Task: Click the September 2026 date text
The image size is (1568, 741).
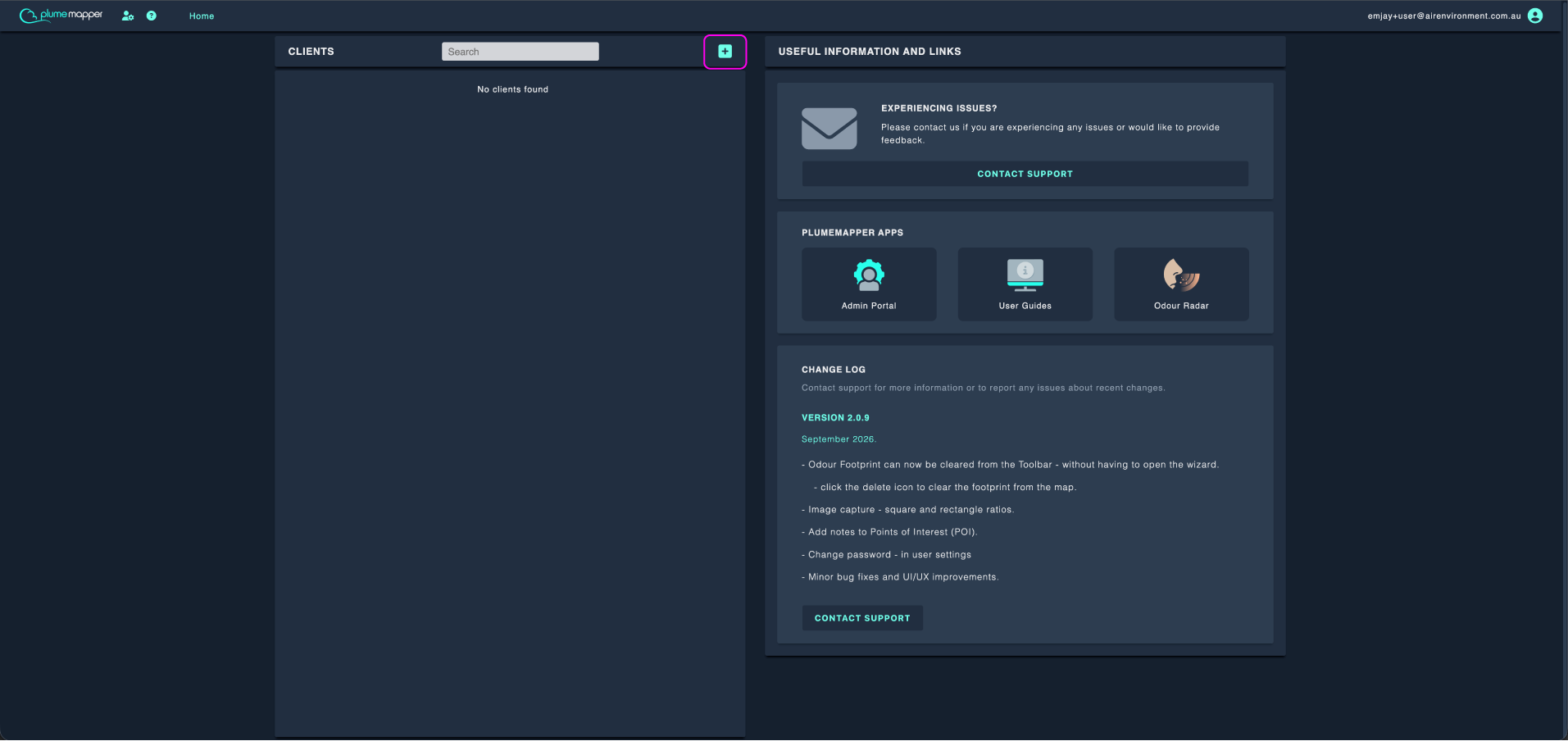Action: coord(839,439)
